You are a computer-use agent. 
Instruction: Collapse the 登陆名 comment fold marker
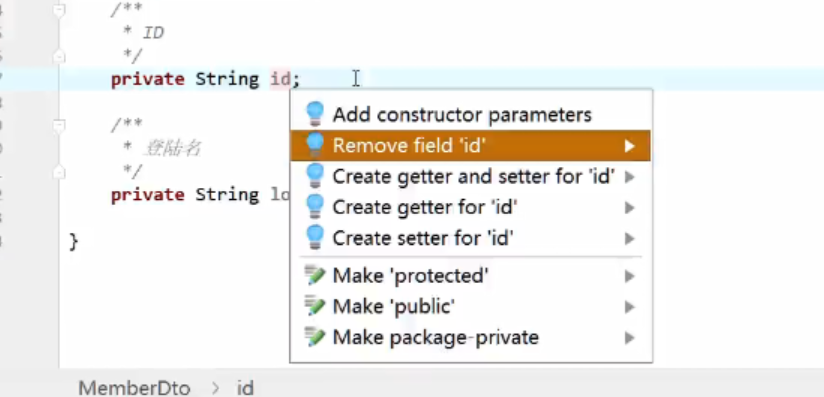(60, 125)
